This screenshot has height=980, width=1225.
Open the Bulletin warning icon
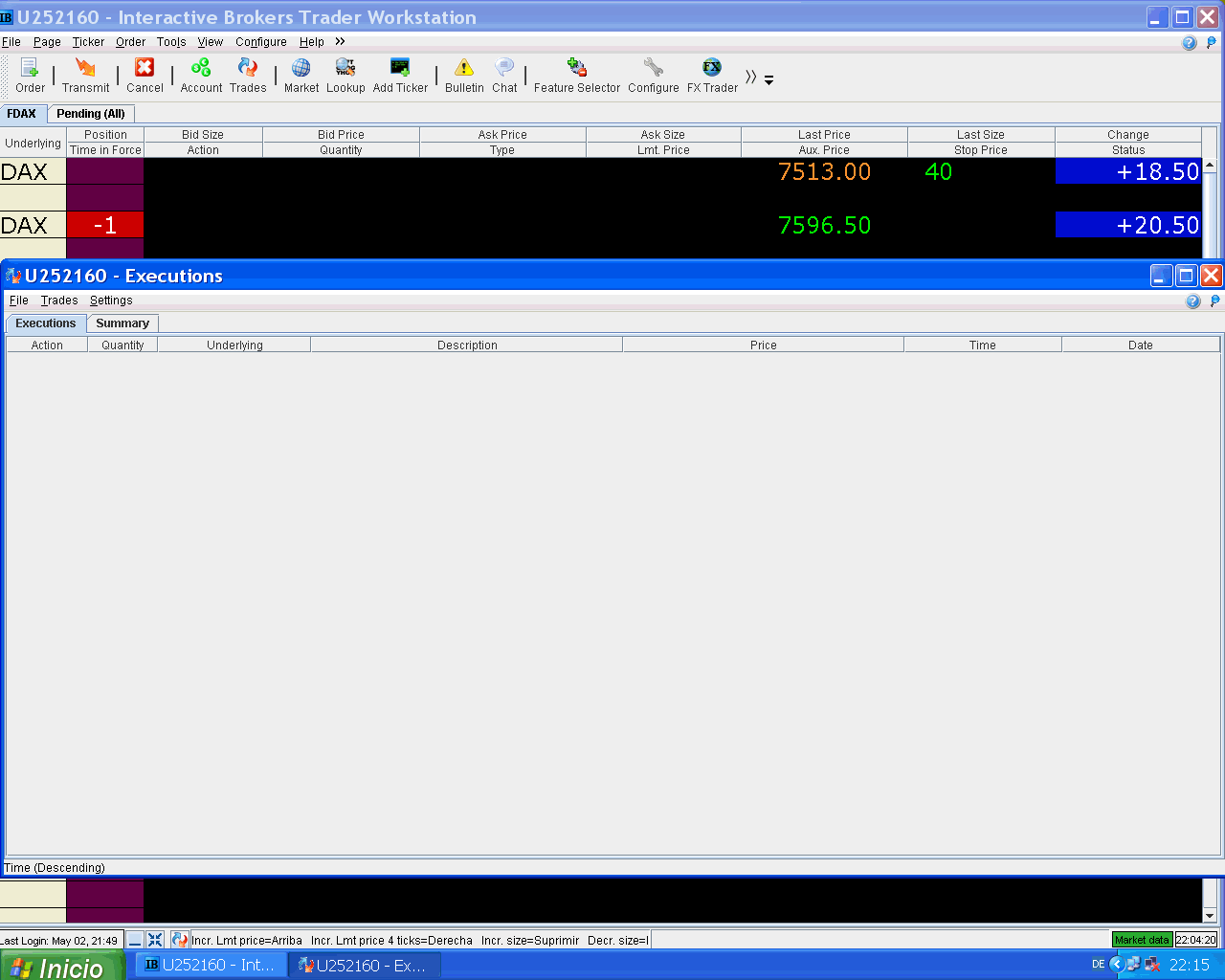464,67
